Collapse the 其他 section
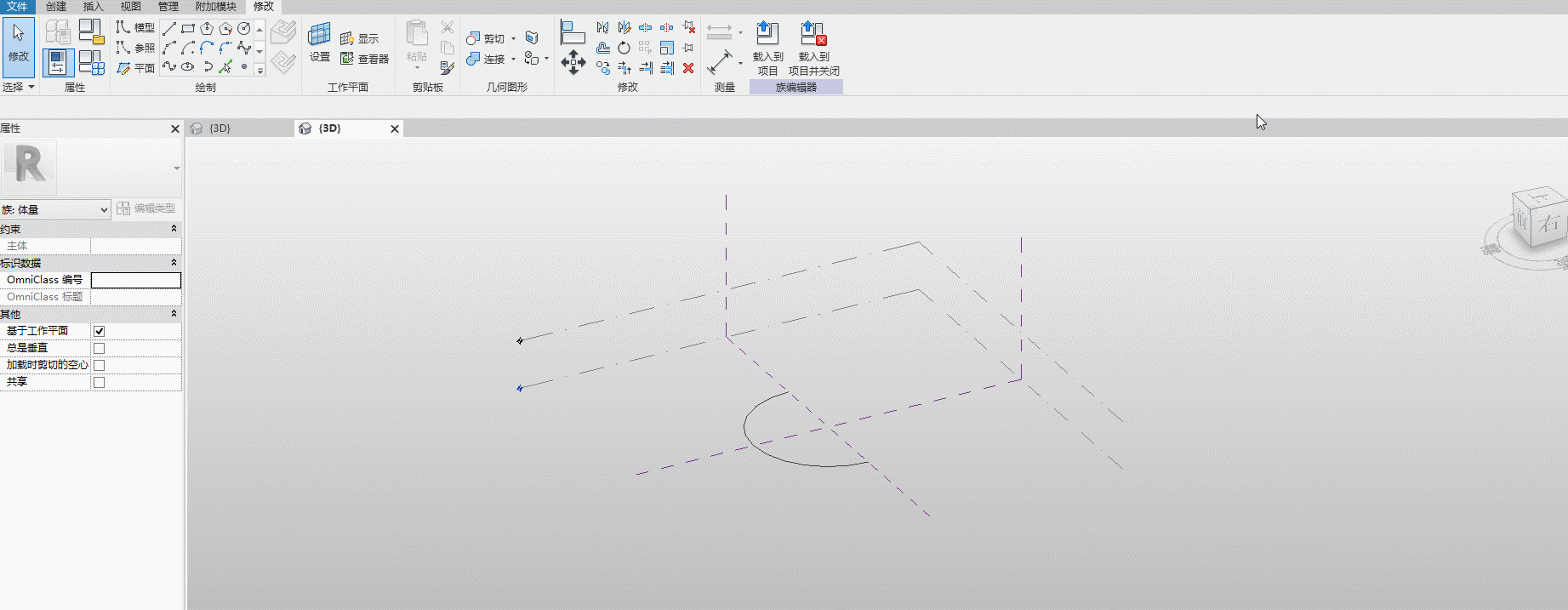This screenshot has height=610, width=1568. (174, 314)
